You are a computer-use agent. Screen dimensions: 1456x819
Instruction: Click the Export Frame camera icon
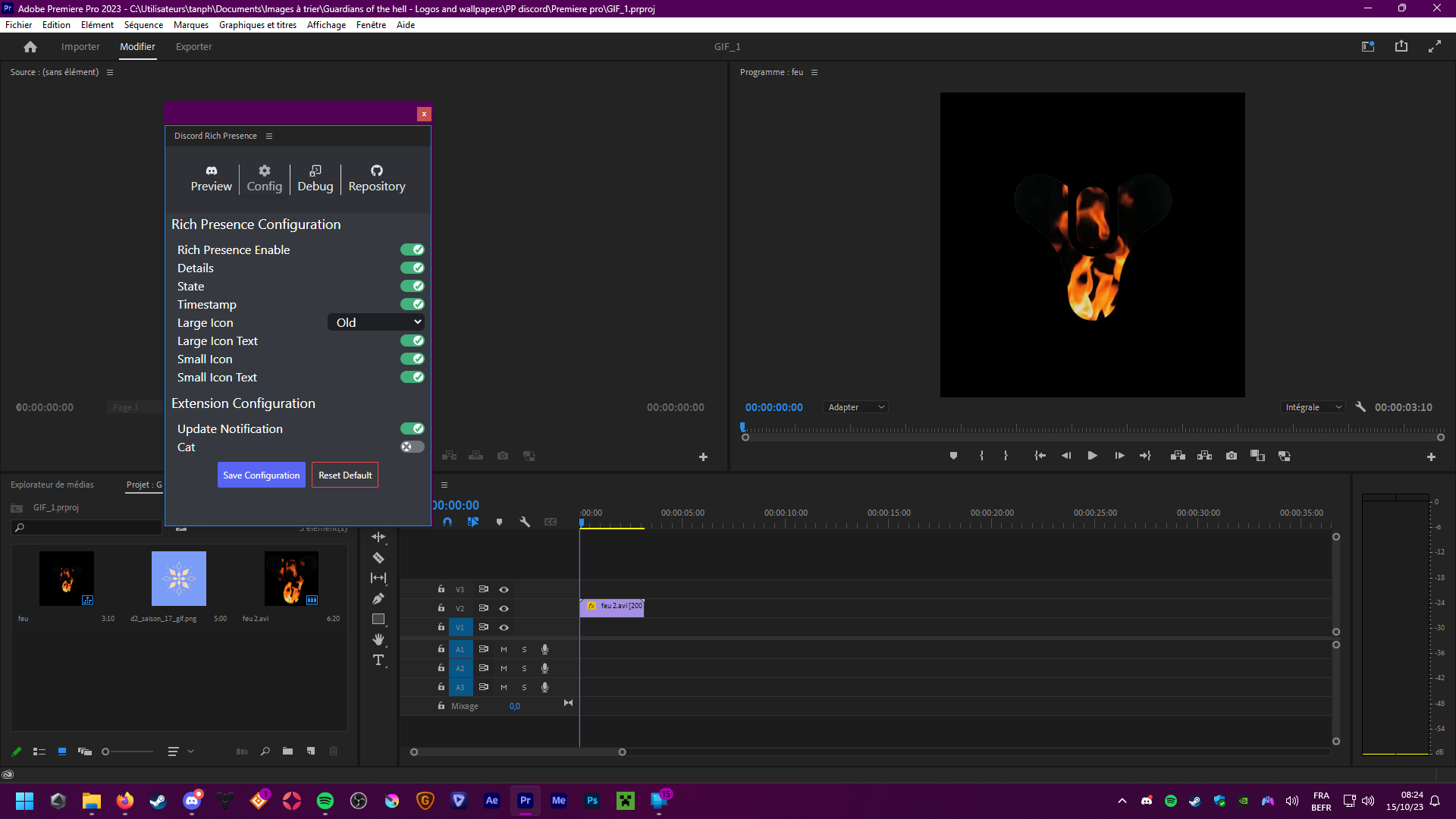(1231, 456)
